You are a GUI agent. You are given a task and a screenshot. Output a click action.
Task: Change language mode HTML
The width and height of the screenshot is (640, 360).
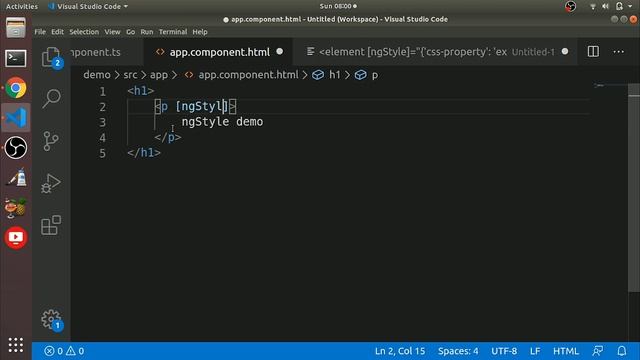566,351
